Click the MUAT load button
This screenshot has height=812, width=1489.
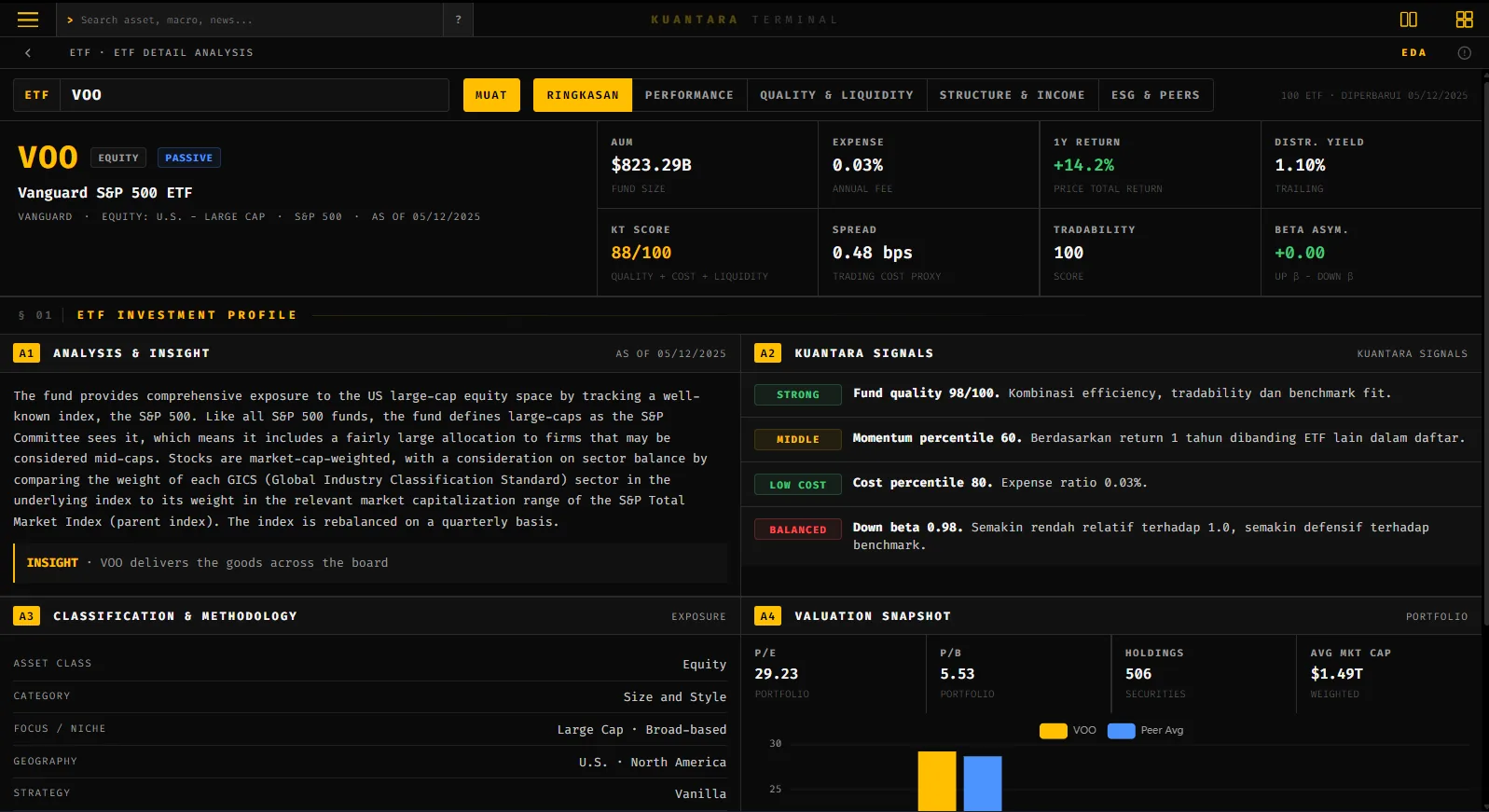coord(491,95)
